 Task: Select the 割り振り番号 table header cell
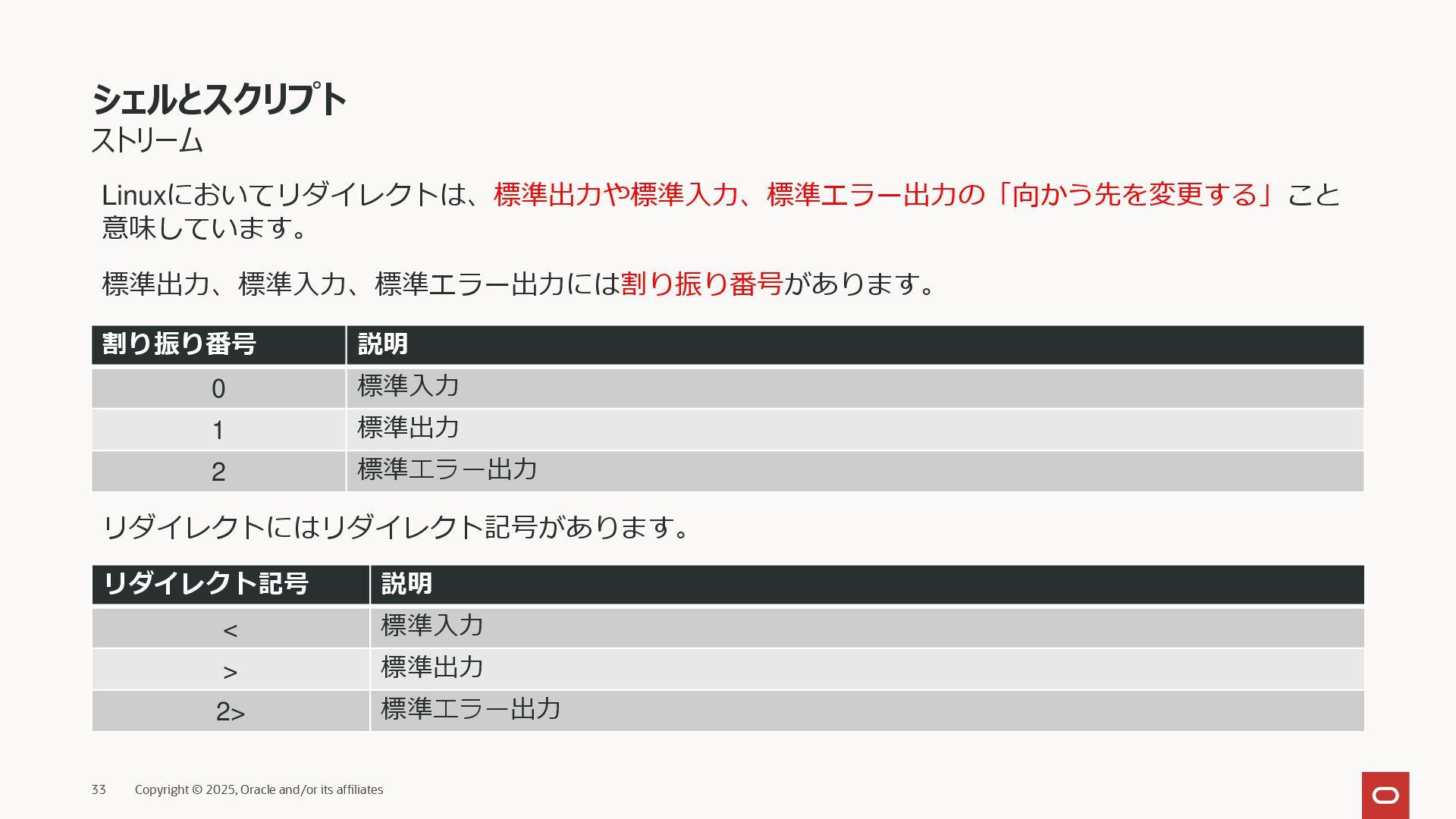(x=218, y=345)
